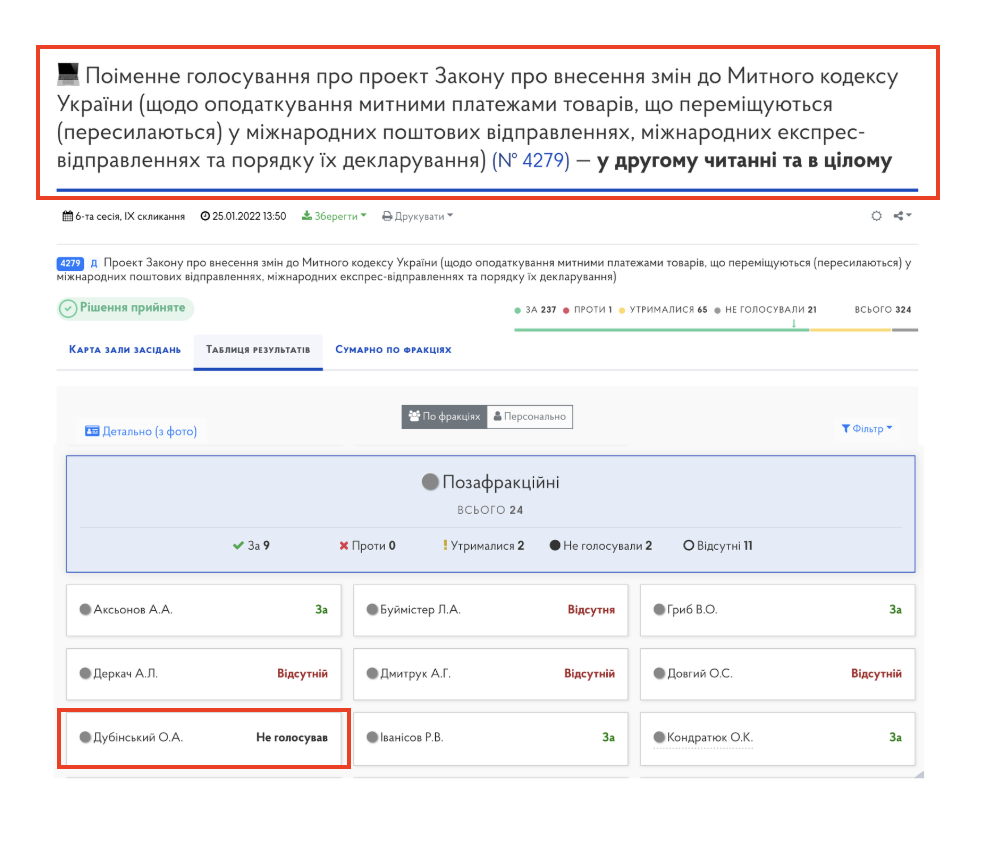Open Детально (з фото) view
The width and height of the screenshot is (992, 858).
coord(141,432)
